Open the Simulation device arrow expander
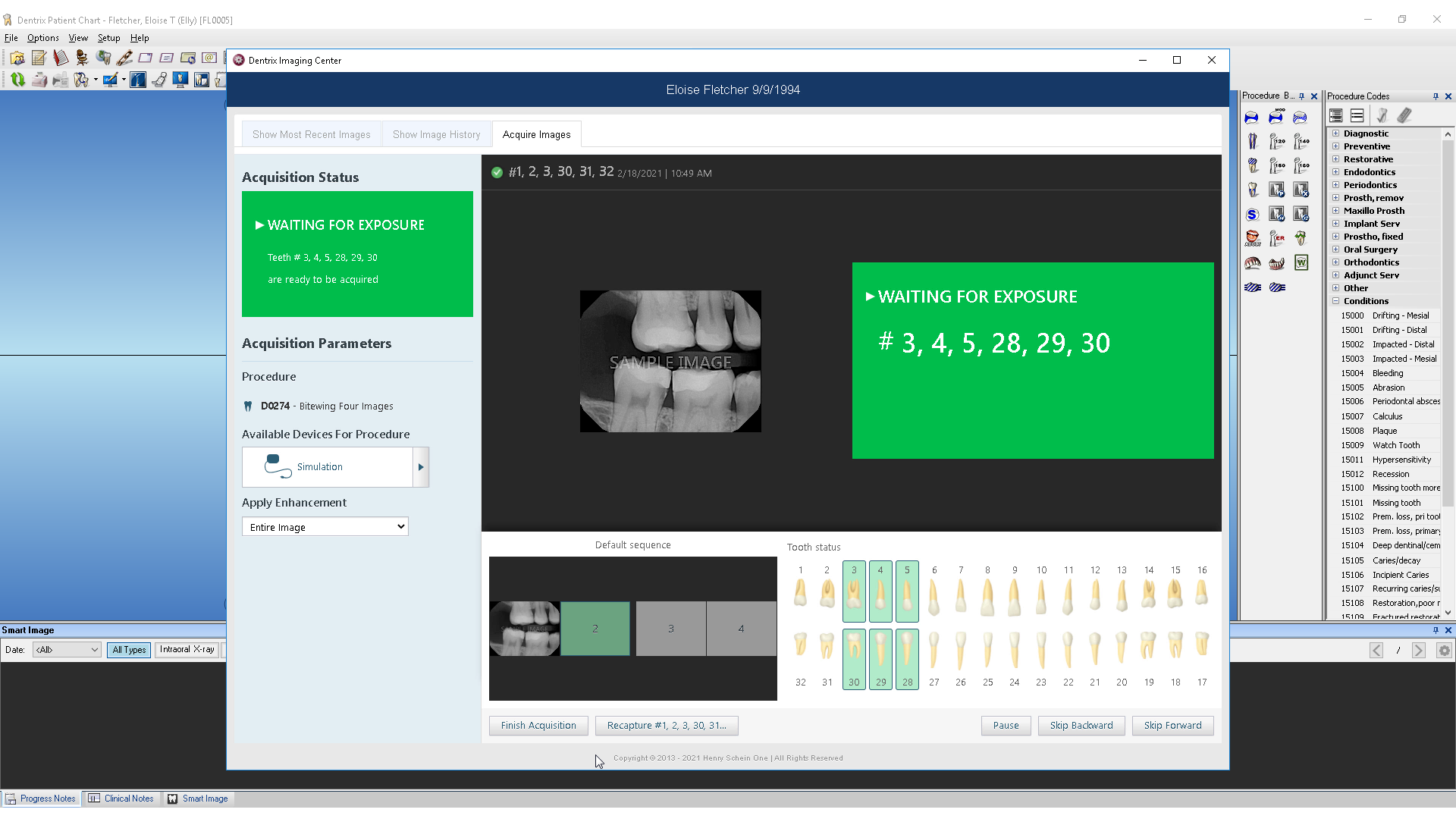 click(421, 467)
